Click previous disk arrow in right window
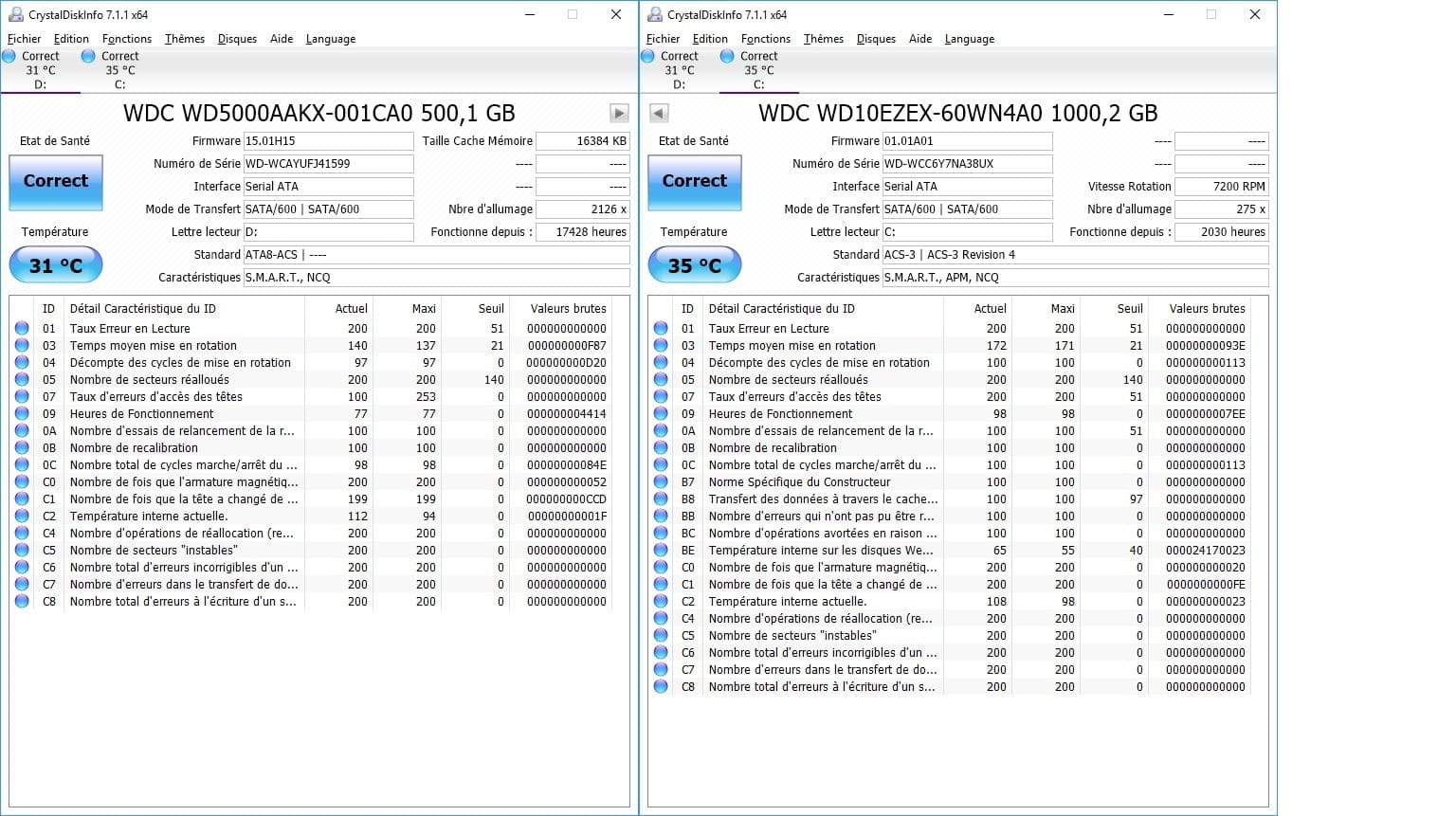Screen dimensions: 1456x816 (x=659, y=113)
